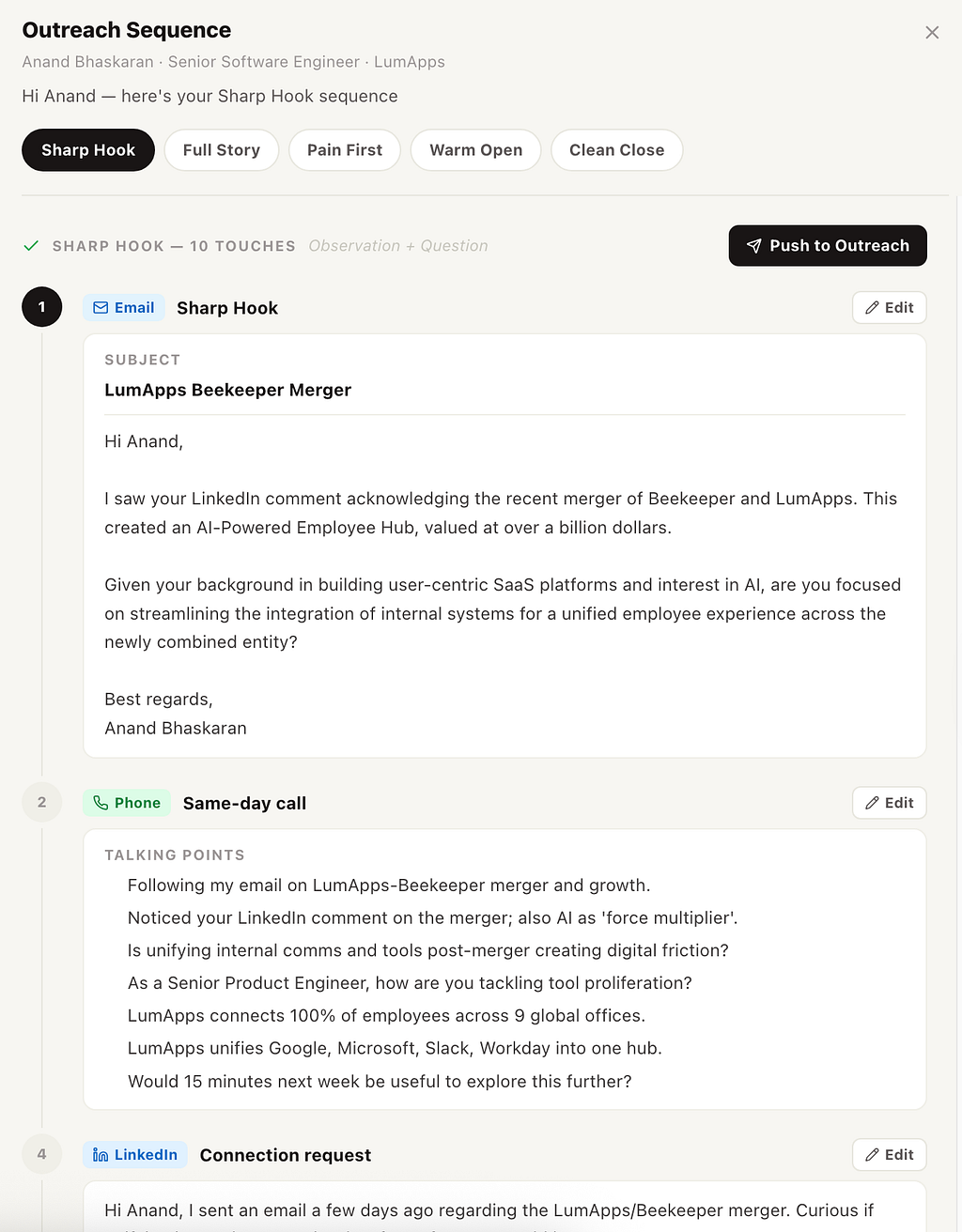Select the Sharp Hook tab
The height and width of the screenshot is (1232, 962).
click(x=88, y=150)
